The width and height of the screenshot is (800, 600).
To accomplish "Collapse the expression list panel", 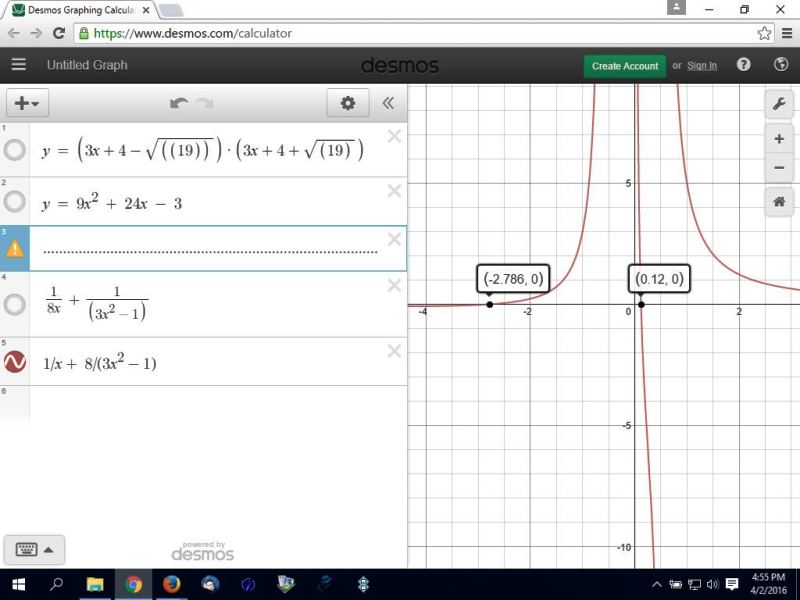I will pyautogui.click(x=388, y=103).
